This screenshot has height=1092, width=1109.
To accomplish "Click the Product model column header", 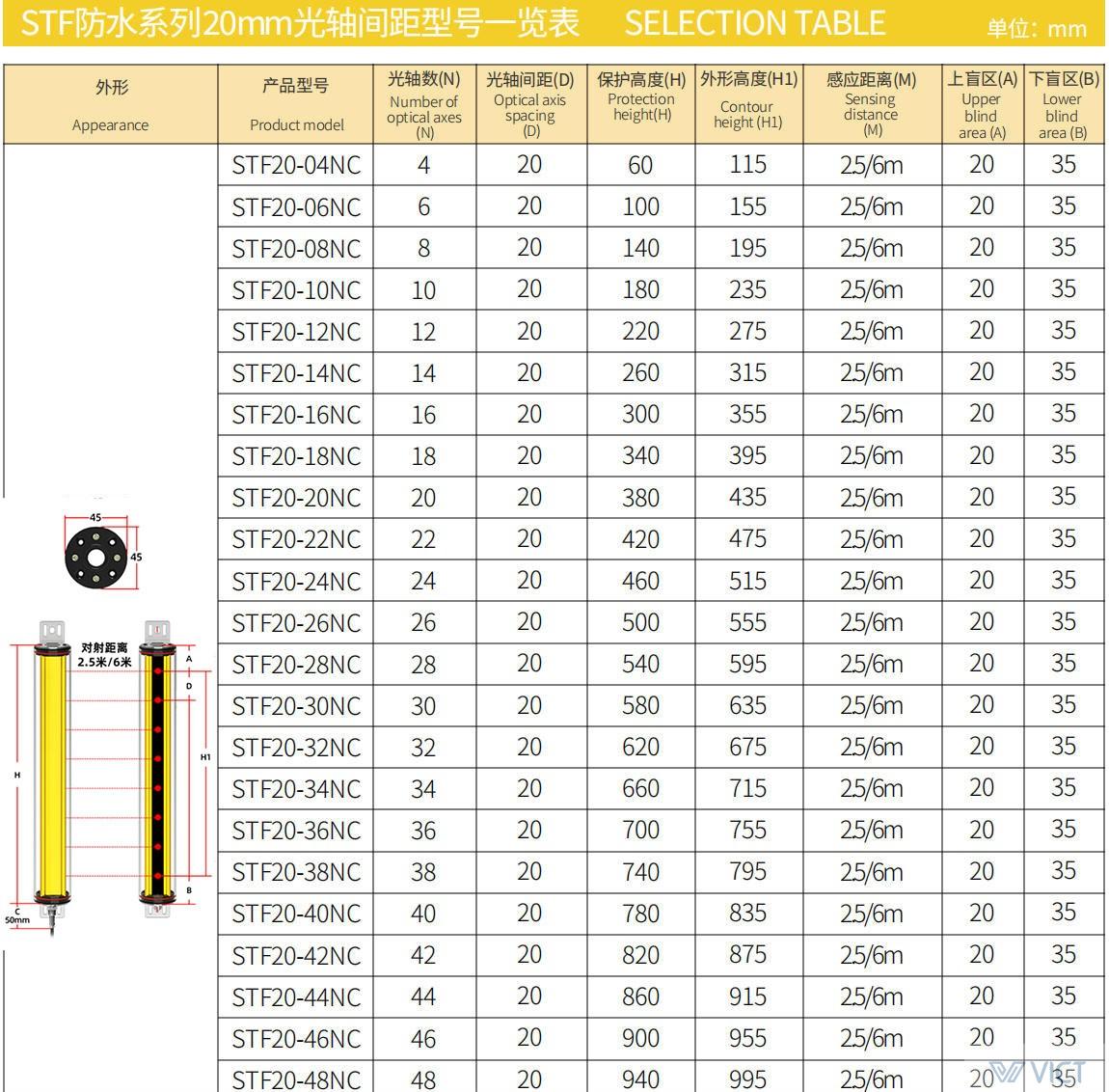I will coord(296,104).
